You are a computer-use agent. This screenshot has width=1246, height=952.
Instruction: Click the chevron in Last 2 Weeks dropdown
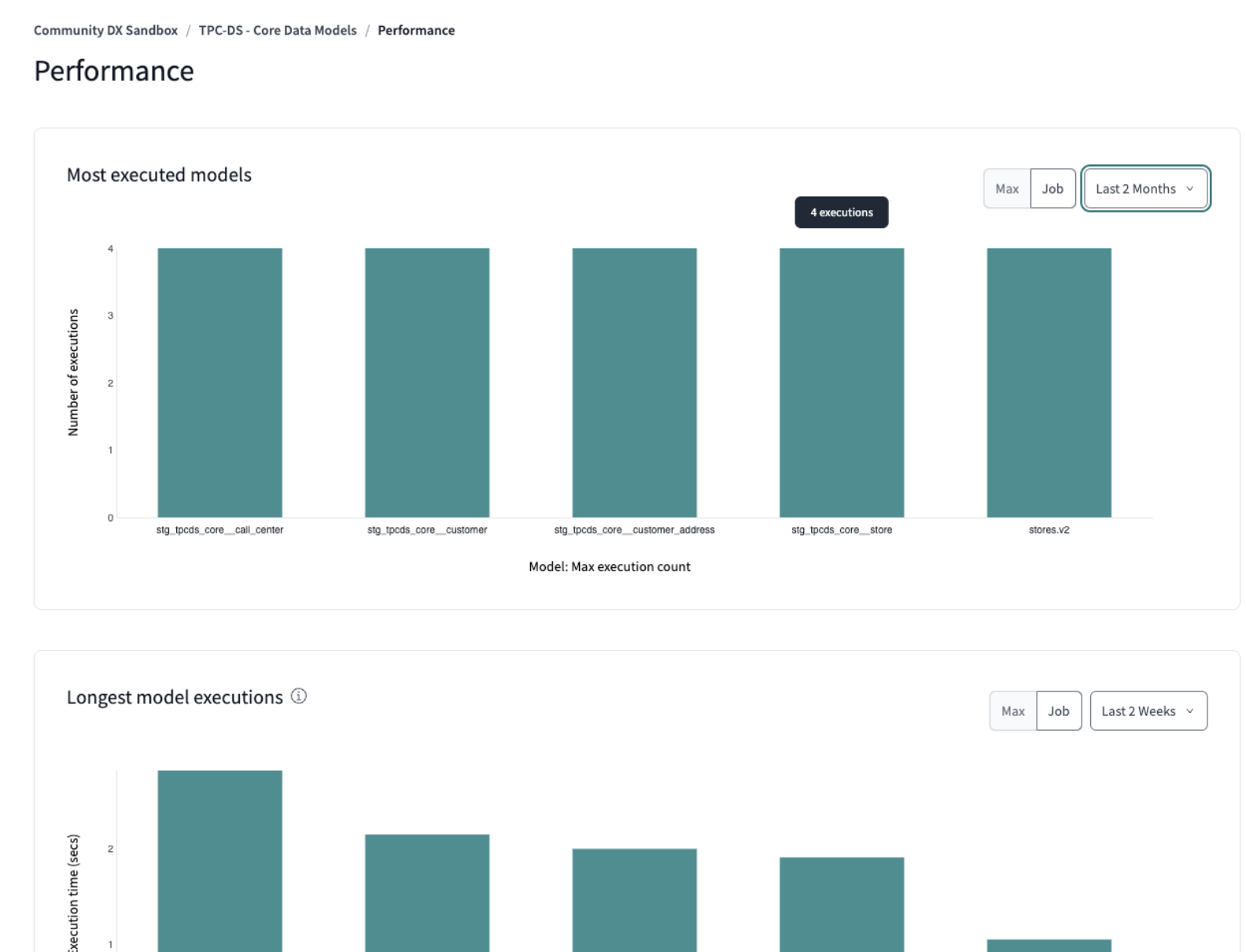[1189, 711]
